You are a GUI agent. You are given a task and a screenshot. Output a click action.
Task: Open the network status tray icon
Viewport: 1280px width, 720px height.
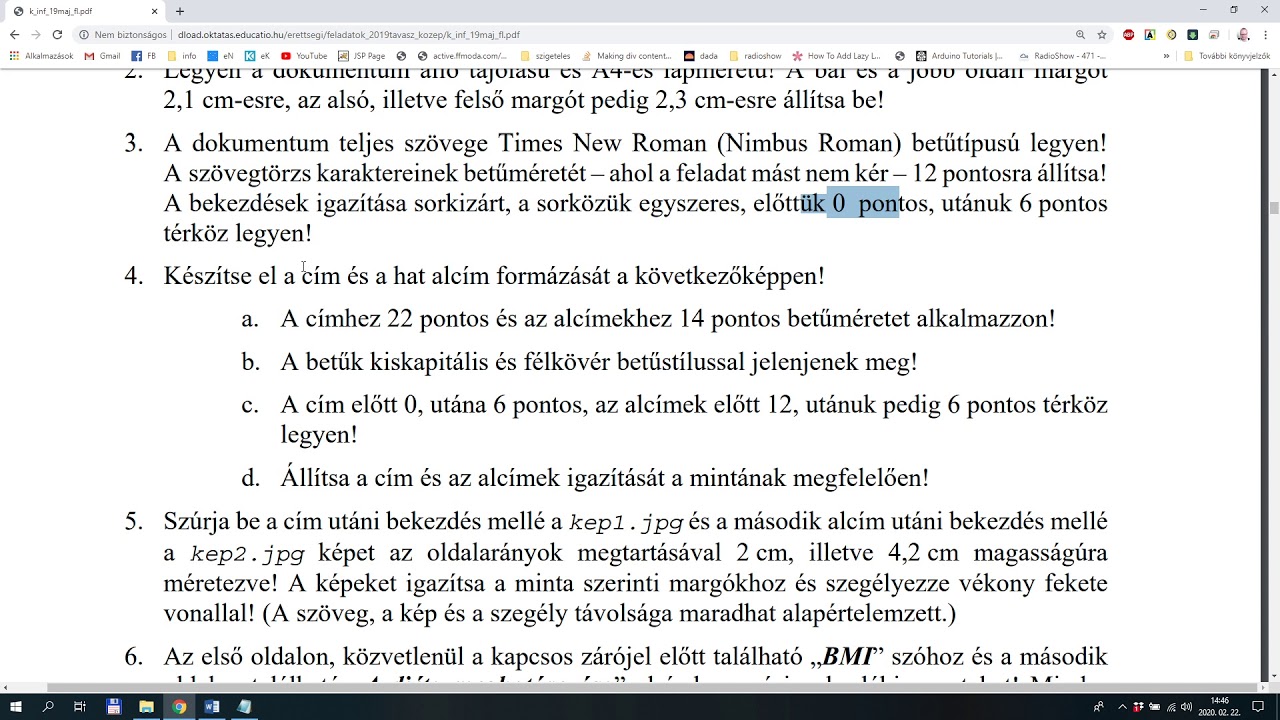pyautogui.click(x=1170, y=707)
